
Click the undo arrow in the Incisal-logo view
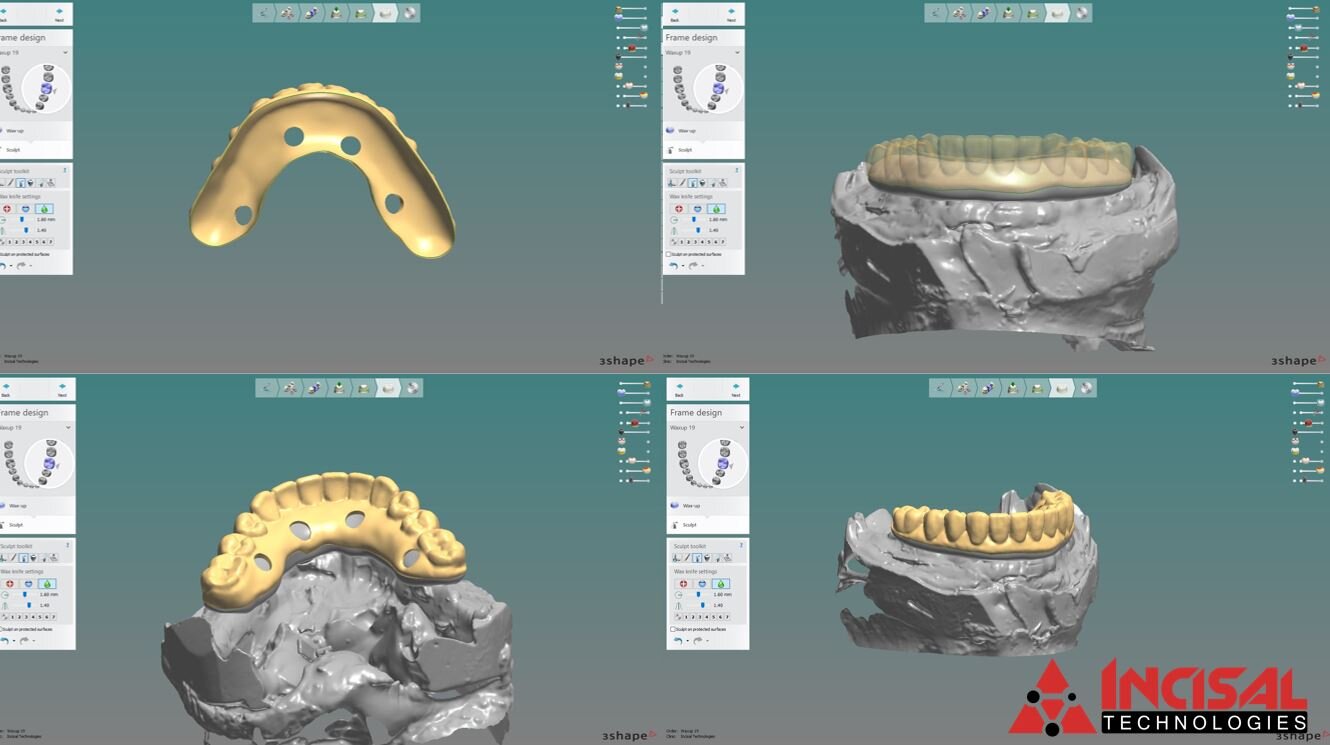(678, 641)
